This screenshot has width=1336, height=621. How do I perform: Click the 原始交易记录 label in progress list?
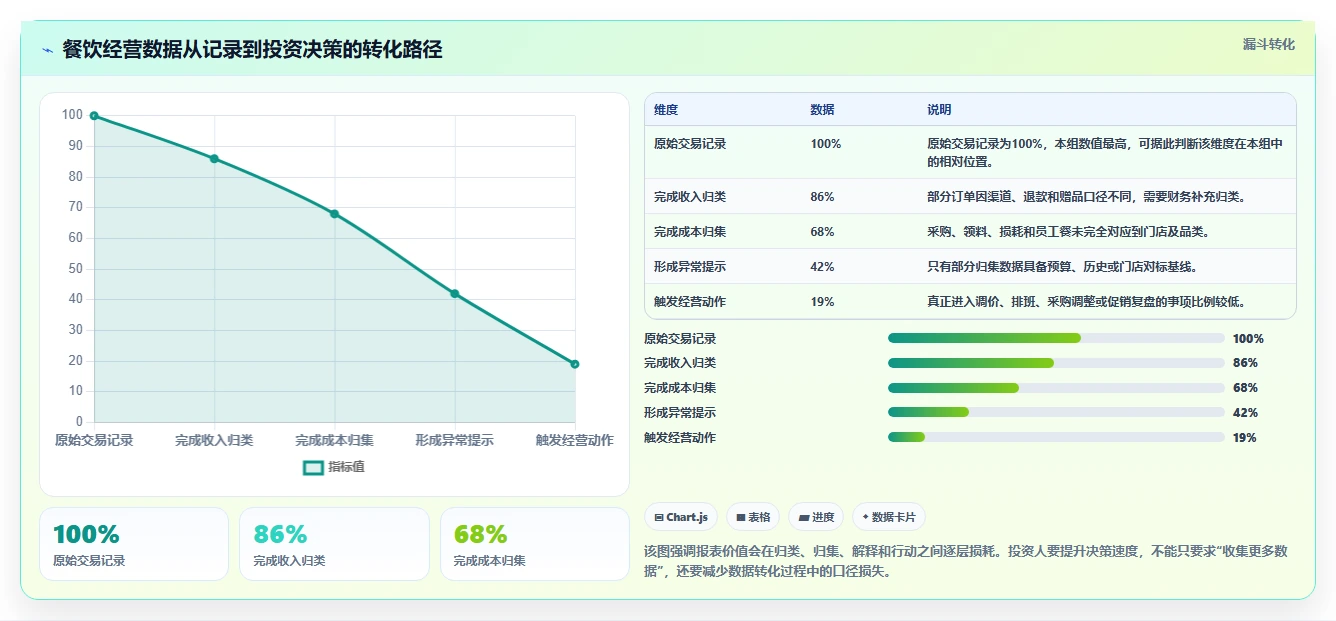pyautogui.click(x=680, y=339)
